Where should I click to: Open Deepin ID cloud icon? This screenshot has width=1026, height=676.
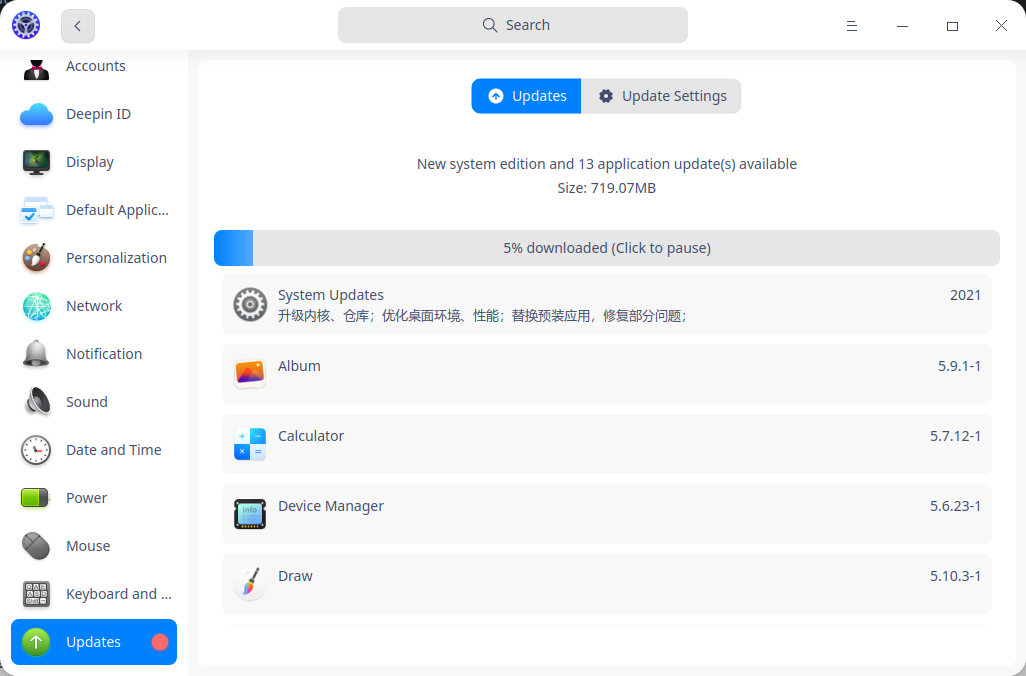coord(36,115)
